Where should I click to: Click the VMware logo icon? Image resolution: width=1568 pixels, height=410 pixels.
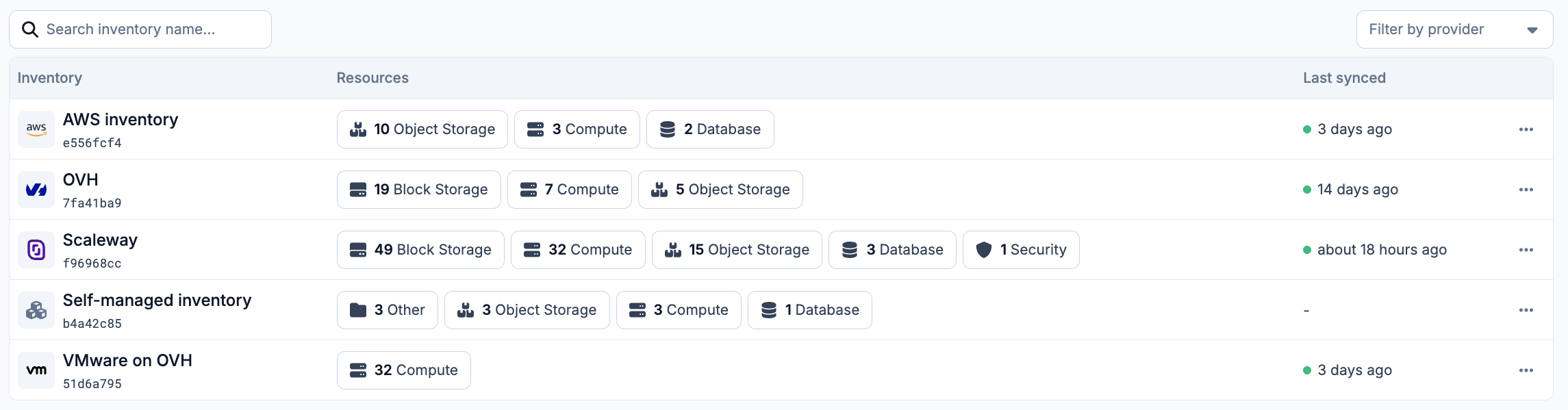point(36,370)
